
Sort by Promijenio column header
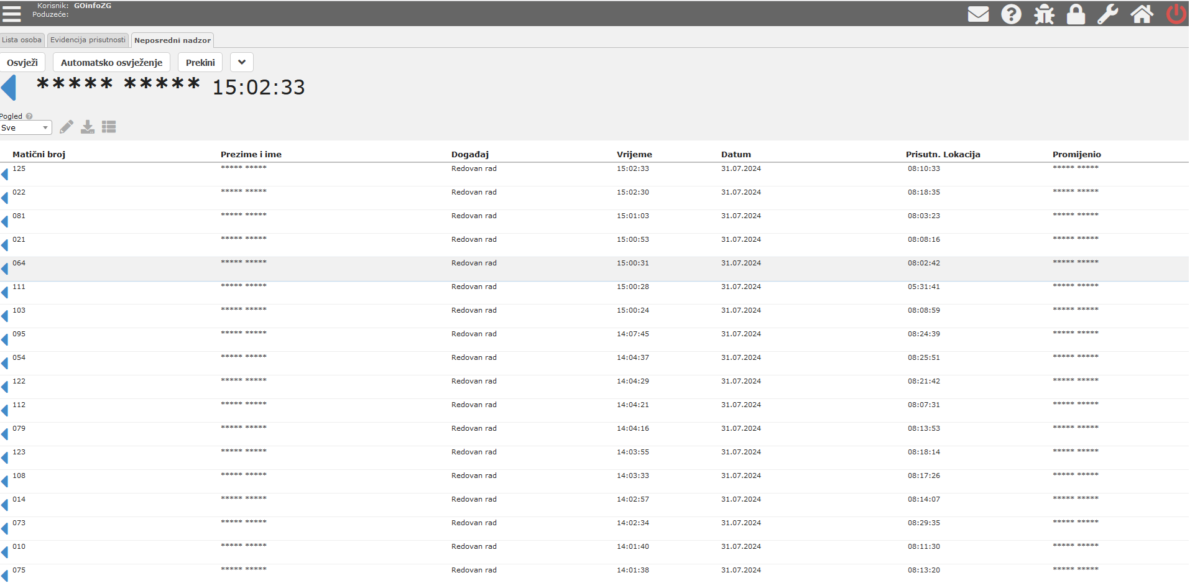1077,155
